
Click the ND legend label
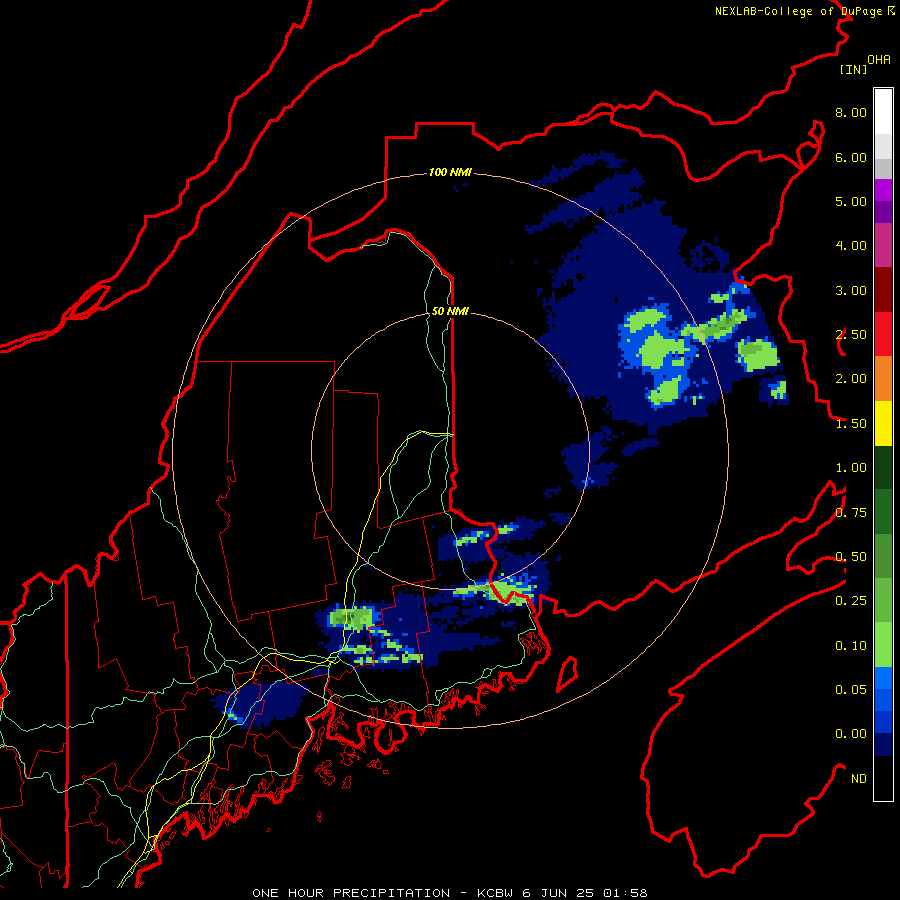click(x=859, y=779)
